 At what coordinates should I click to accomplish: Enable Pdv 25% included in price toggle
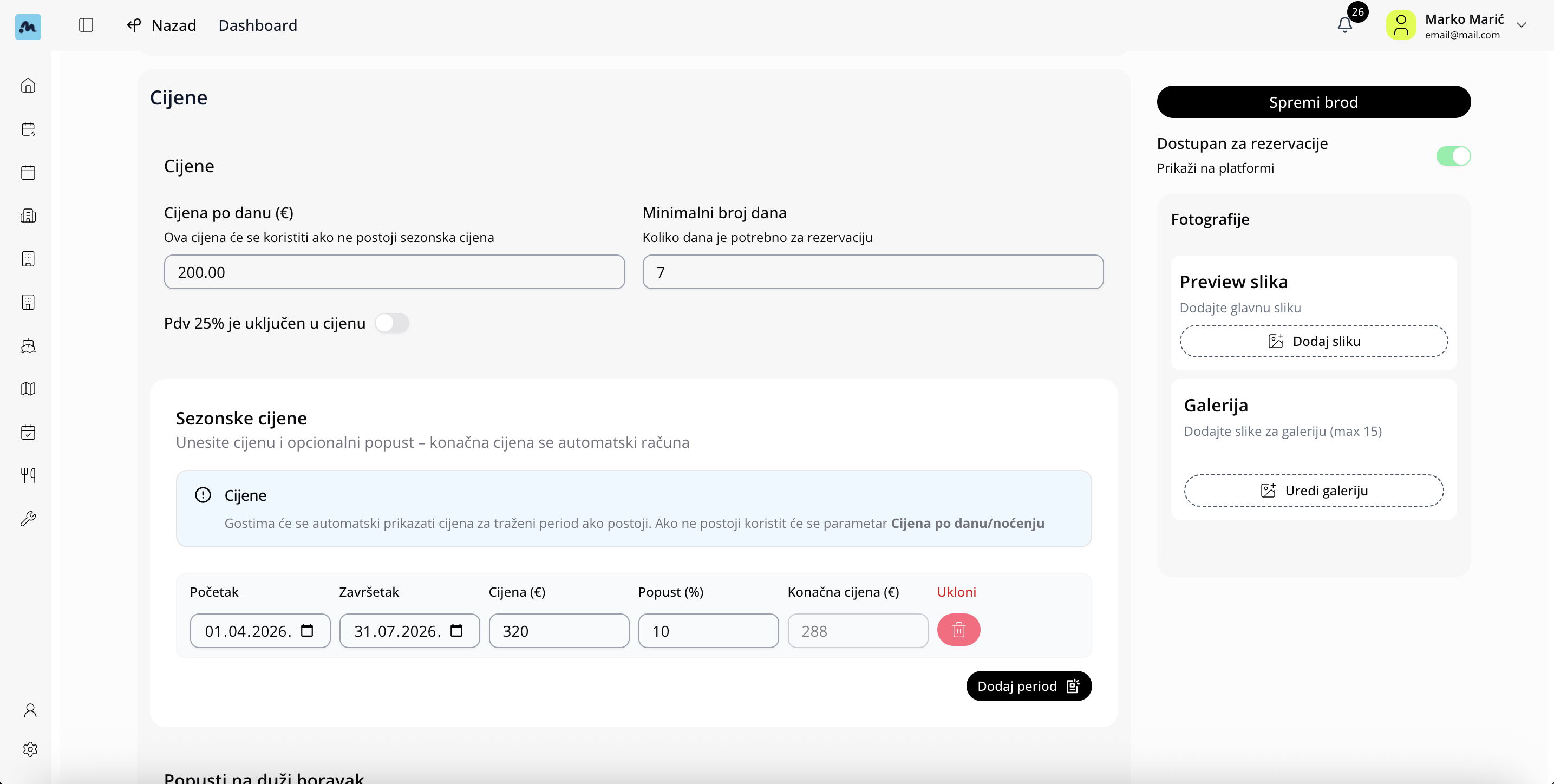coord(391,323)
